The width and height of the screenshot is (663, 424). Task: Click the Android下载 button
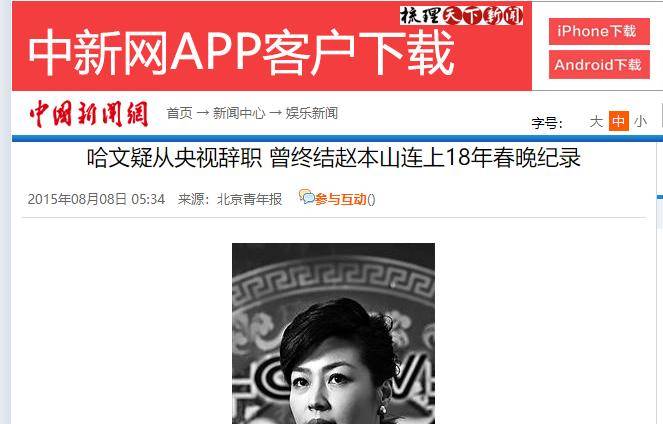pos(599,64)
